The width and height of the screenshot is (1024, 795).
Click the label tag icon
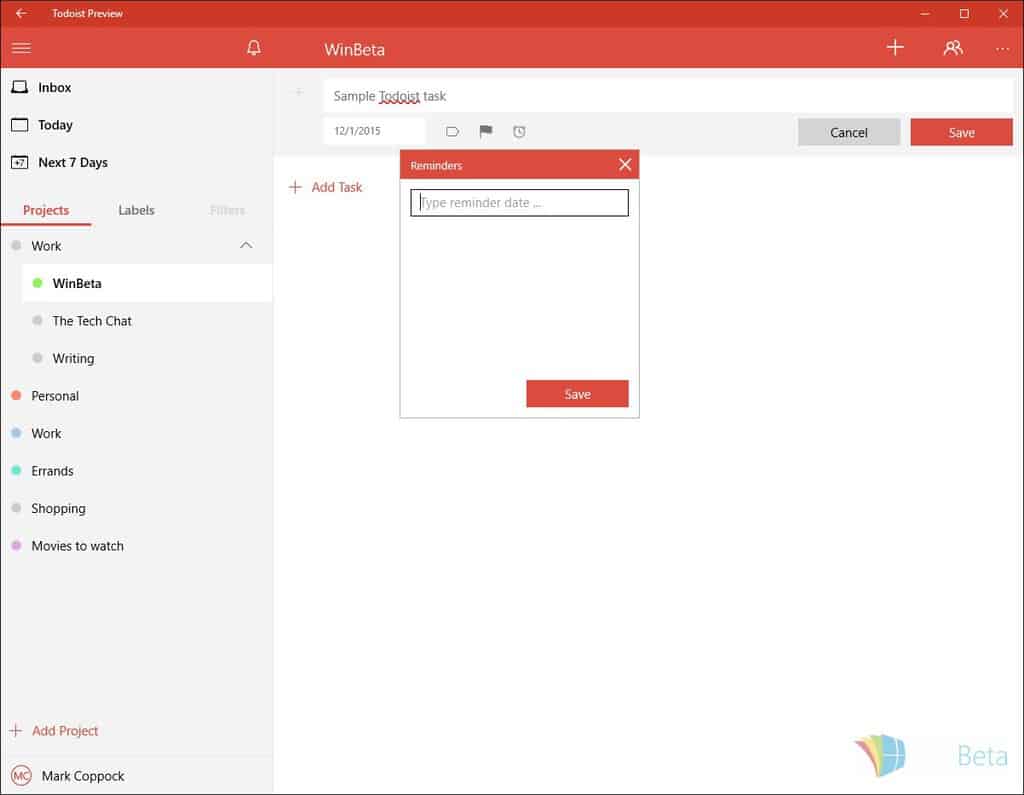452,132
